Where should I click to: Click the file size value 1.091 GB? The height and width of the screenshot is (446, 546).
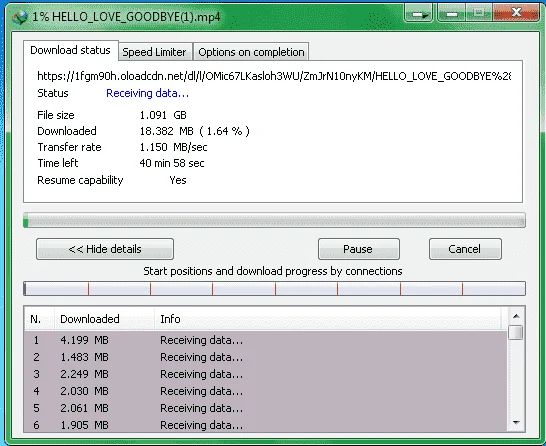tap(163, 115)
